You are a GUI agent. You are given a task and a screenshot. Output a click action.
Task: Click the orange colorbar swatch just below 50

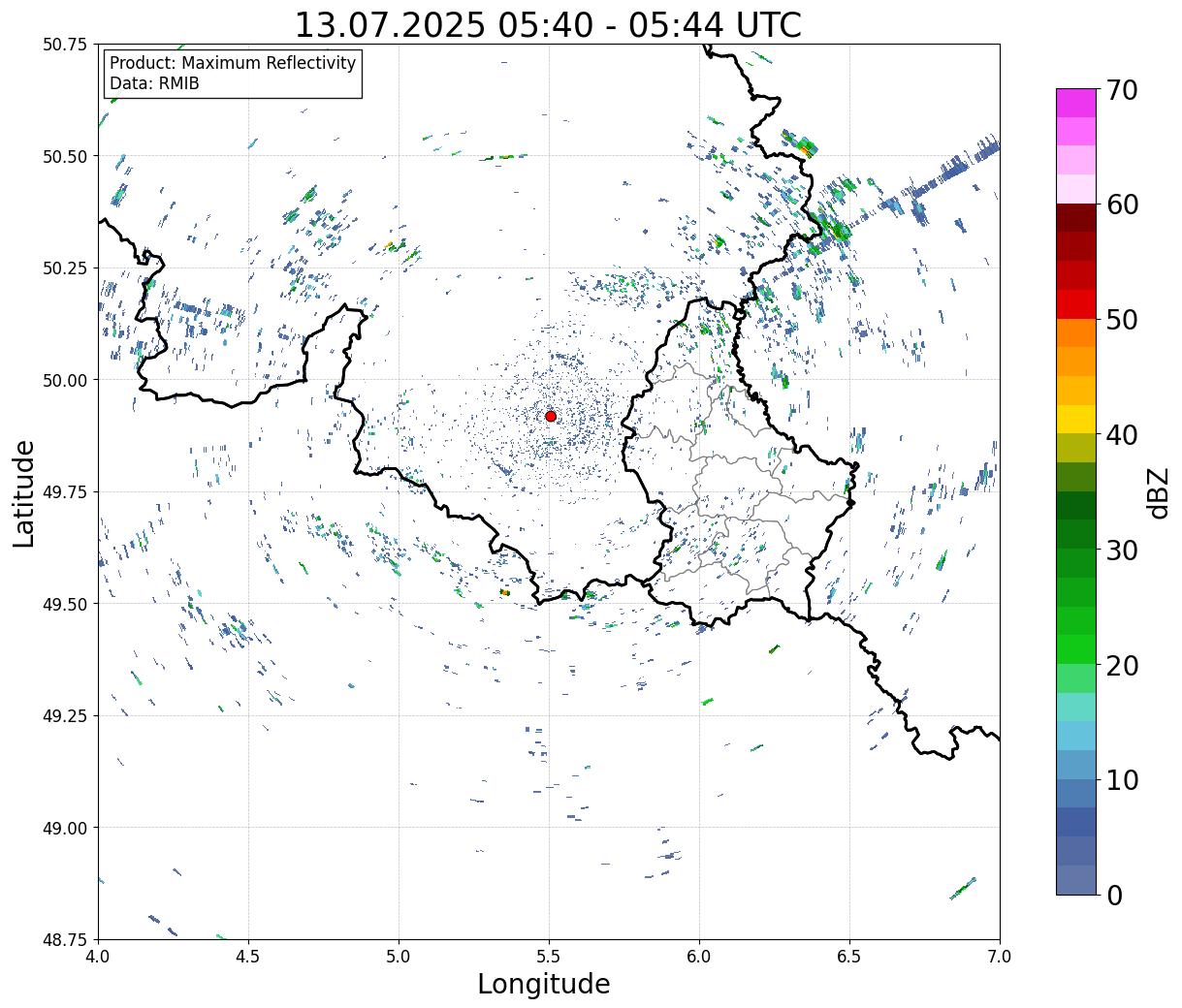pos(1076,332)
